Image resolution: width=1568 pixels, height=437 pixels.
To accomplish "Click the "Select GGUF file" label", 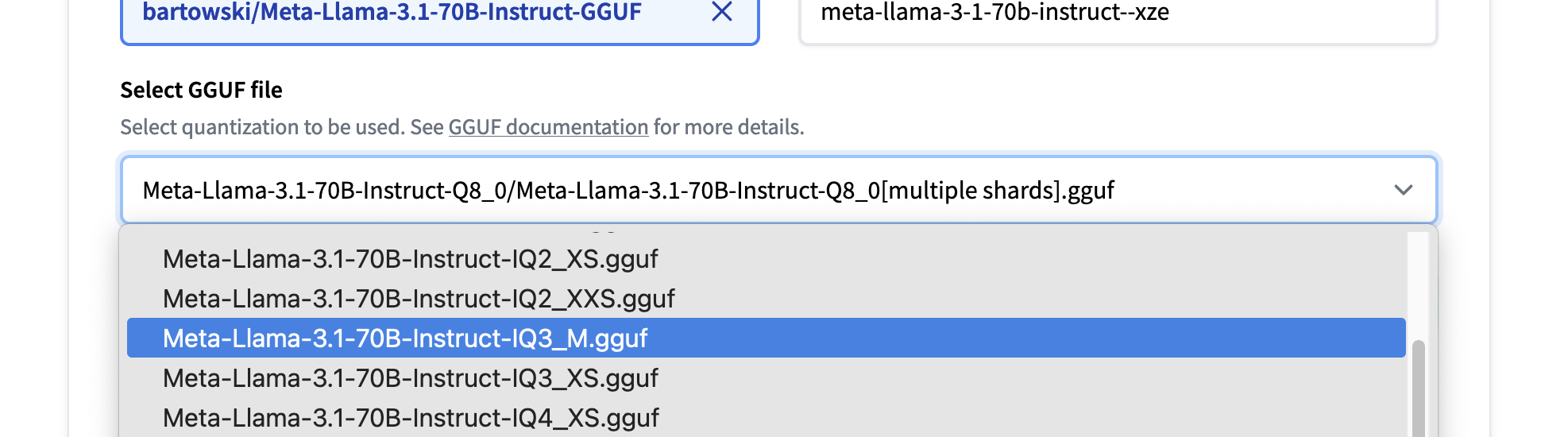I will pyautogui.click(x=201, y=91).
